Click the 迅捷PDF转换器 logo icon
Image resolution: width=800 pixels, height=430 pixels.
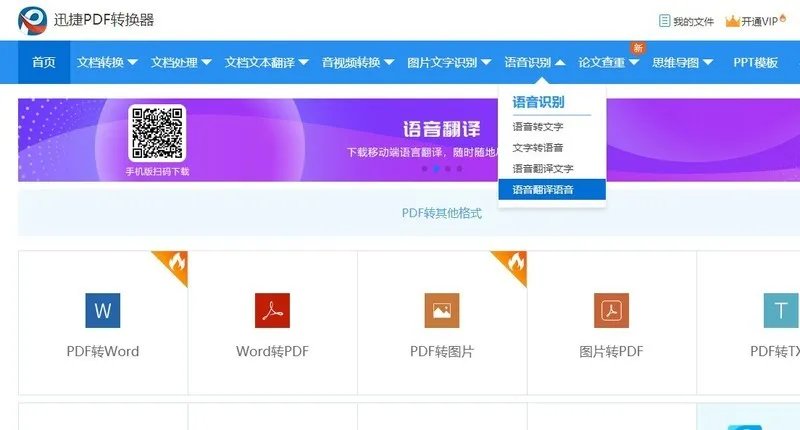32,20
